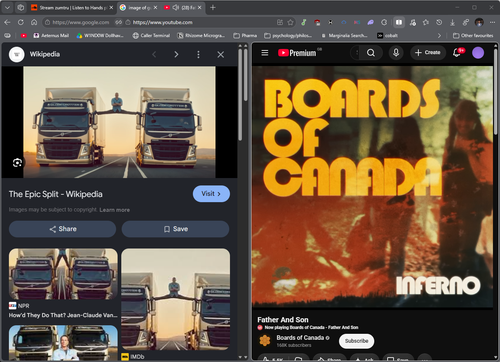Go to the browser home page
500x362 pixels.
(x=34, y=22)
